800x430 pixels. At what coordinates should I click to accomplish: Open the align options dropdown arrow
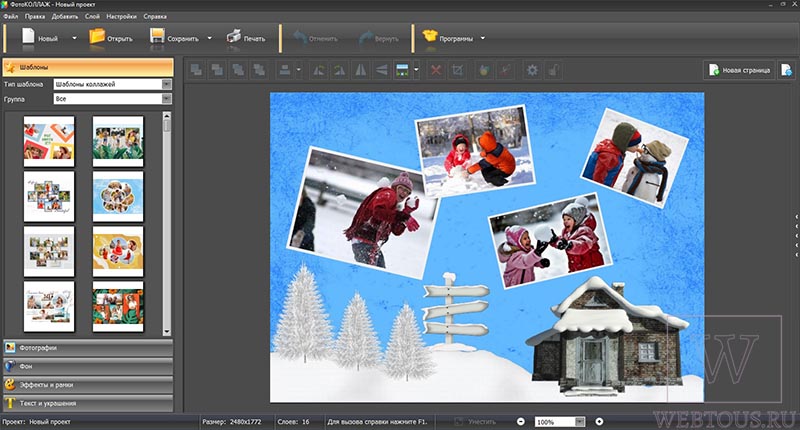(299, 70)
